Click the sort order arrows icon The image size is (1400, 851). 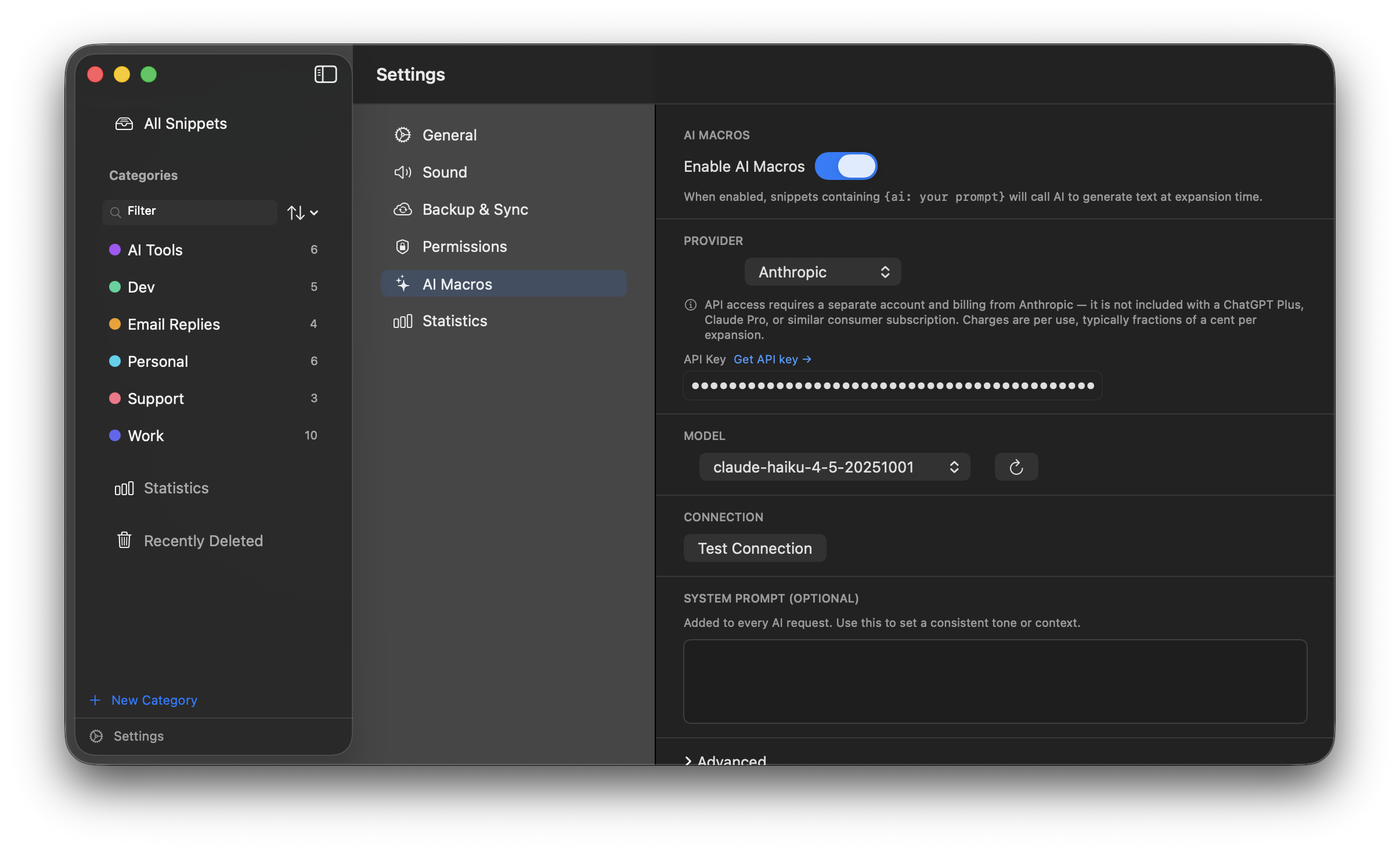coord(296,212)
